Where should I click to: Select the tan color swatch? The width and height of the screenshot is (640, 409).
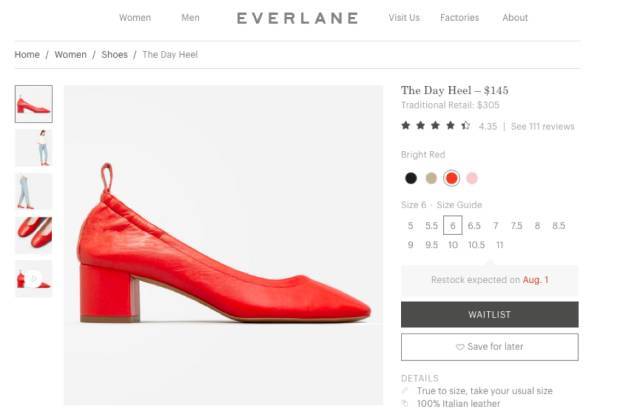tap(431, 178)
